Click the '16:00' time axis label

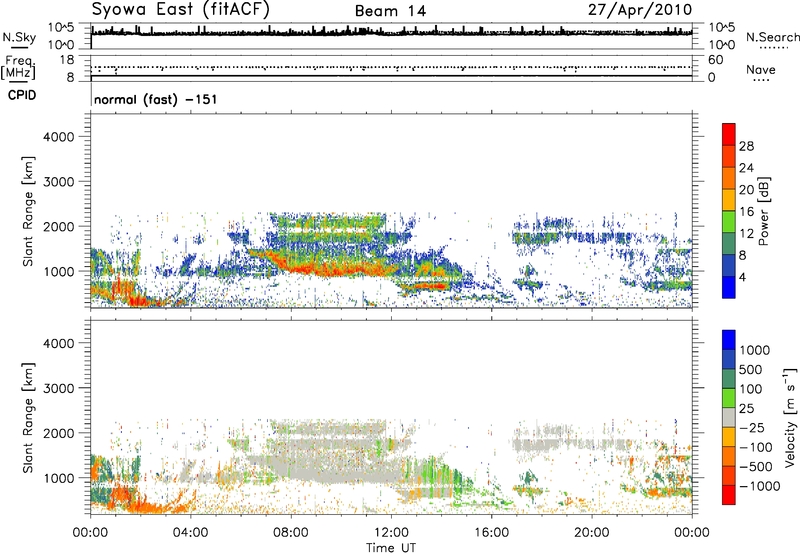coord(491,533)
